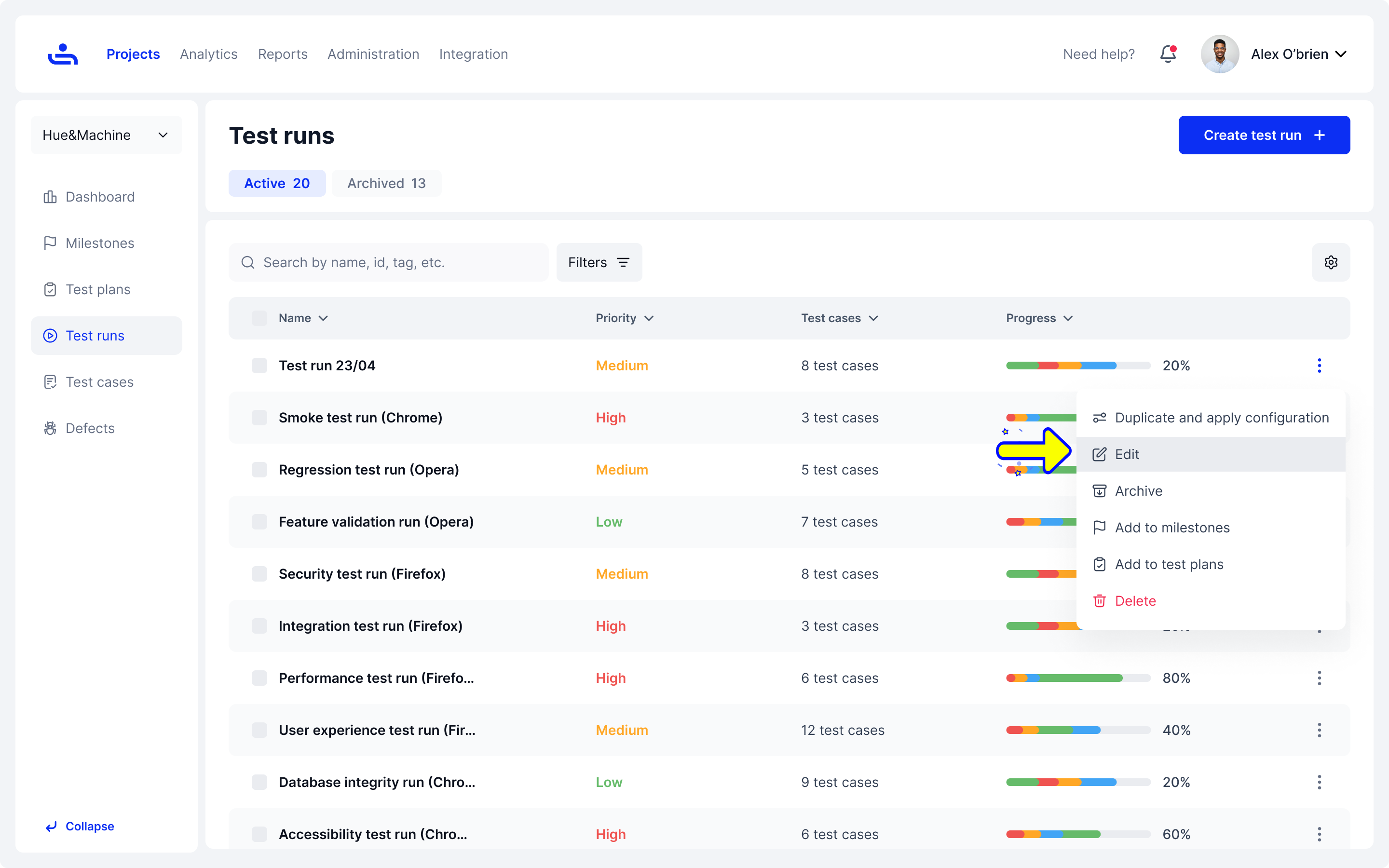
Task: Click the Create test run button
Action: pyautogui.click(x=1263, y=135)
